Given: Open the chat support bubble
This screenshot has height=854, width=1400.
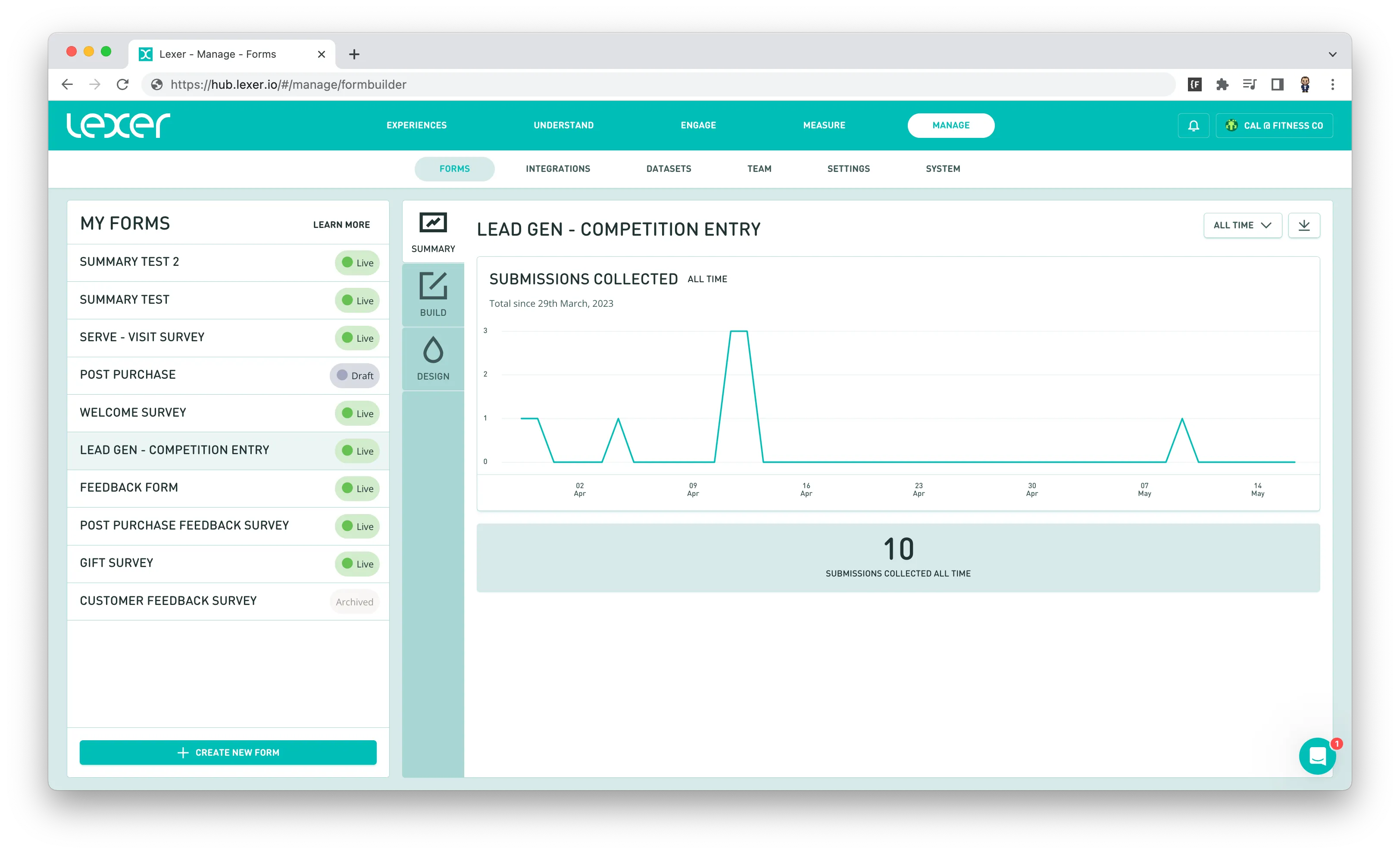Looking at the screenshot, I should [x=1317, y=756].
